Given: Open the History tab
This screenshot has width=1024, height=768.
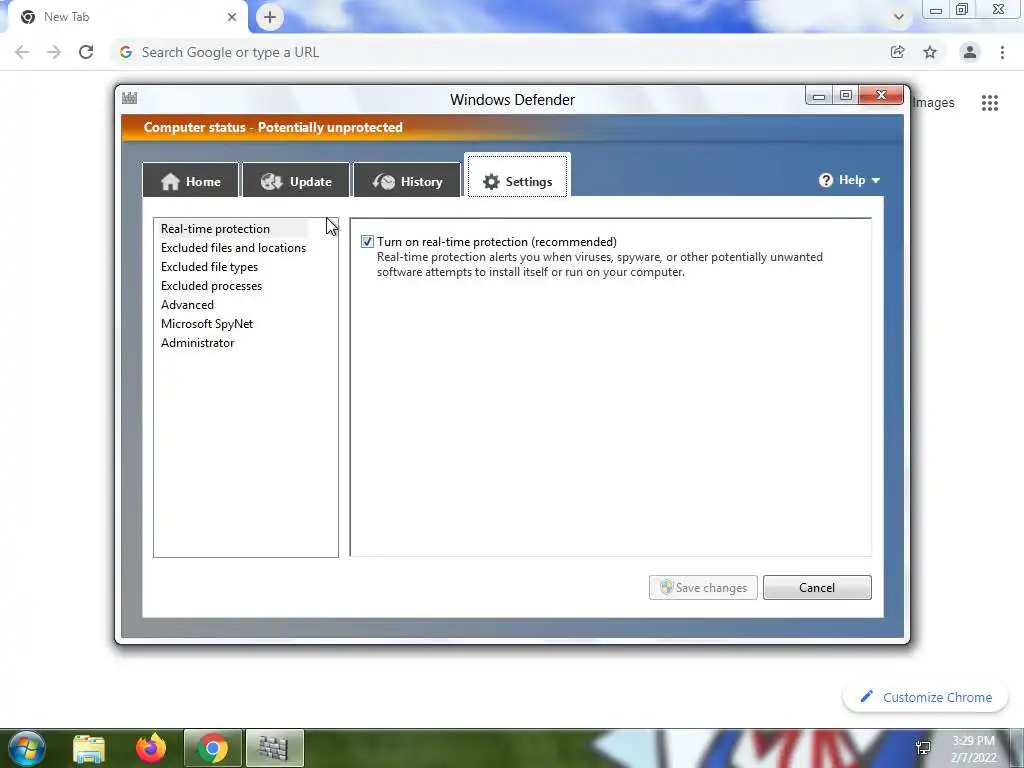Looking at the screenshot, I should coord(407,180).
